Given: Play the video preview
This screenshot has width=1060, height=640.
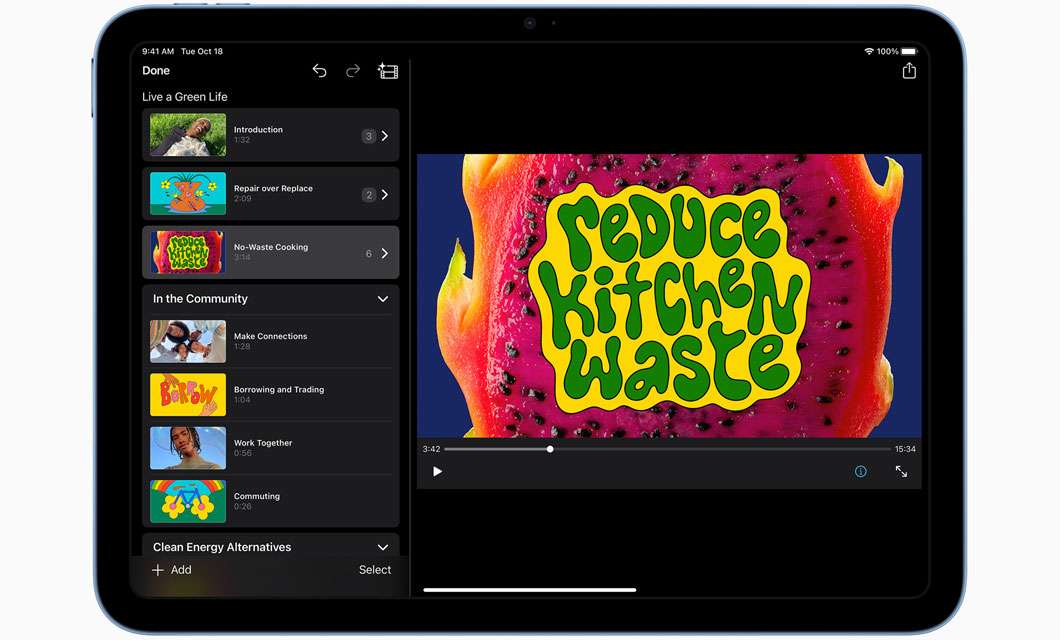Looking at the screenshot, I should 437,472.
